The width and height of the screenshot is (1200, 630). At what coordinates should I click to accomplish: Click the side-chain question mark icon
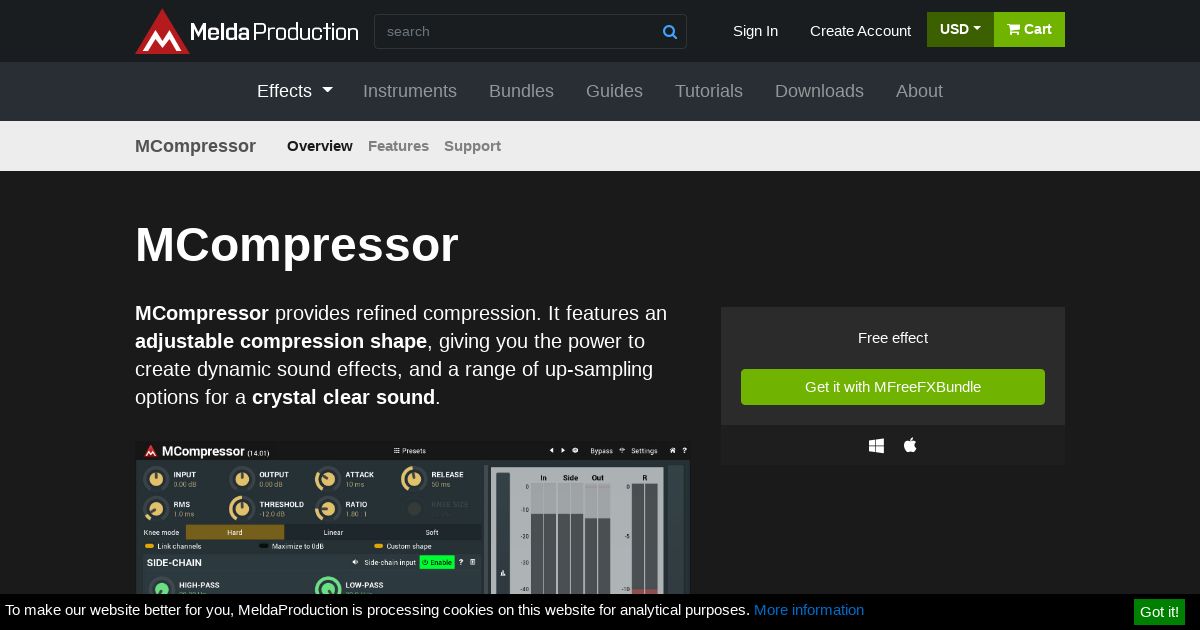[460, 562]
